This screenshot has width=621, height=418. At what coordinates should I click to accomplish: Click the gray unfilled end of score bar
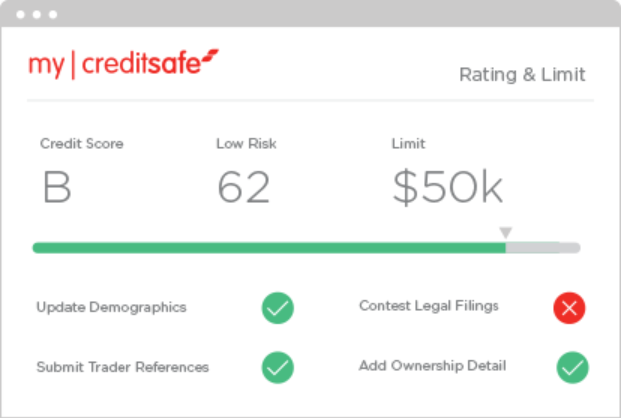[545, 248]
